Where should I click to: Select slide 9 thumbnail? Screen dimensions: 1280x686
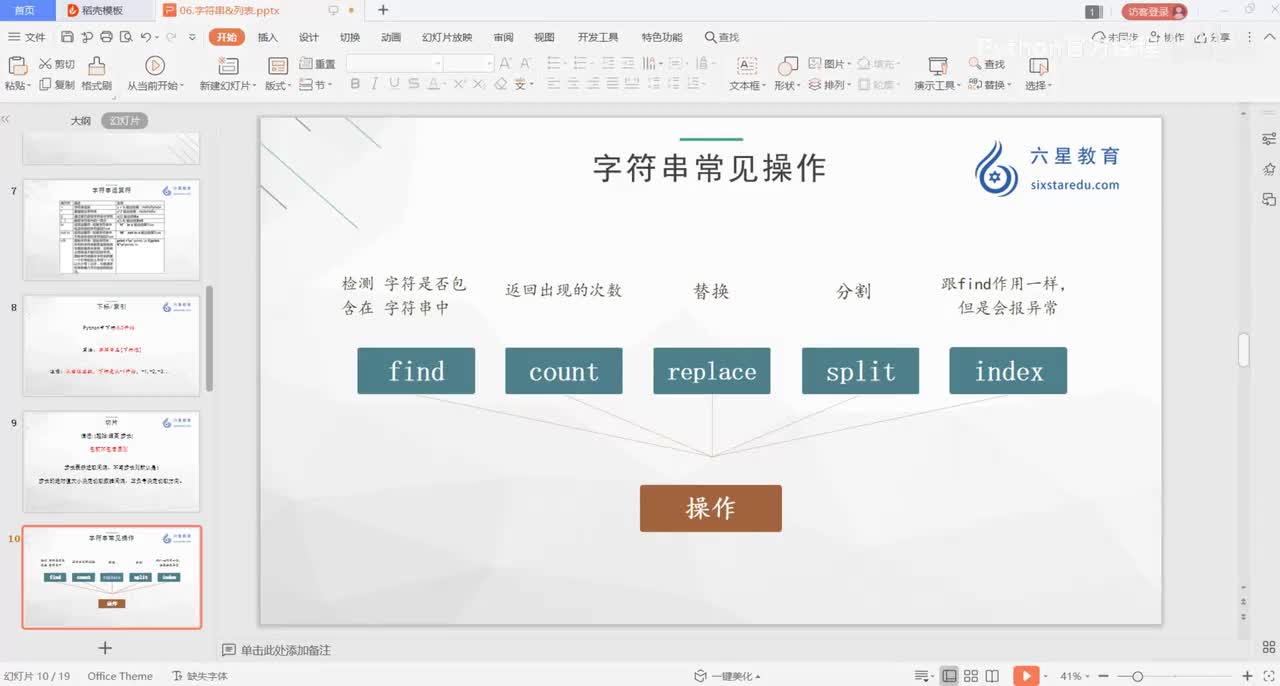pyautogui.click(x=111, y=461)
